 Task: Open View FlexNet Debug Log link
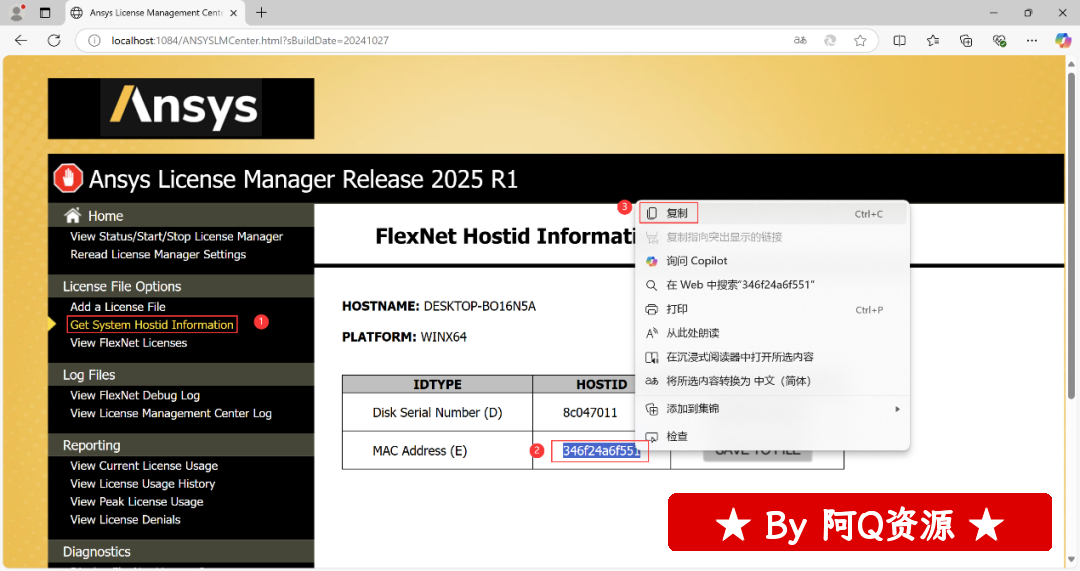135,395
